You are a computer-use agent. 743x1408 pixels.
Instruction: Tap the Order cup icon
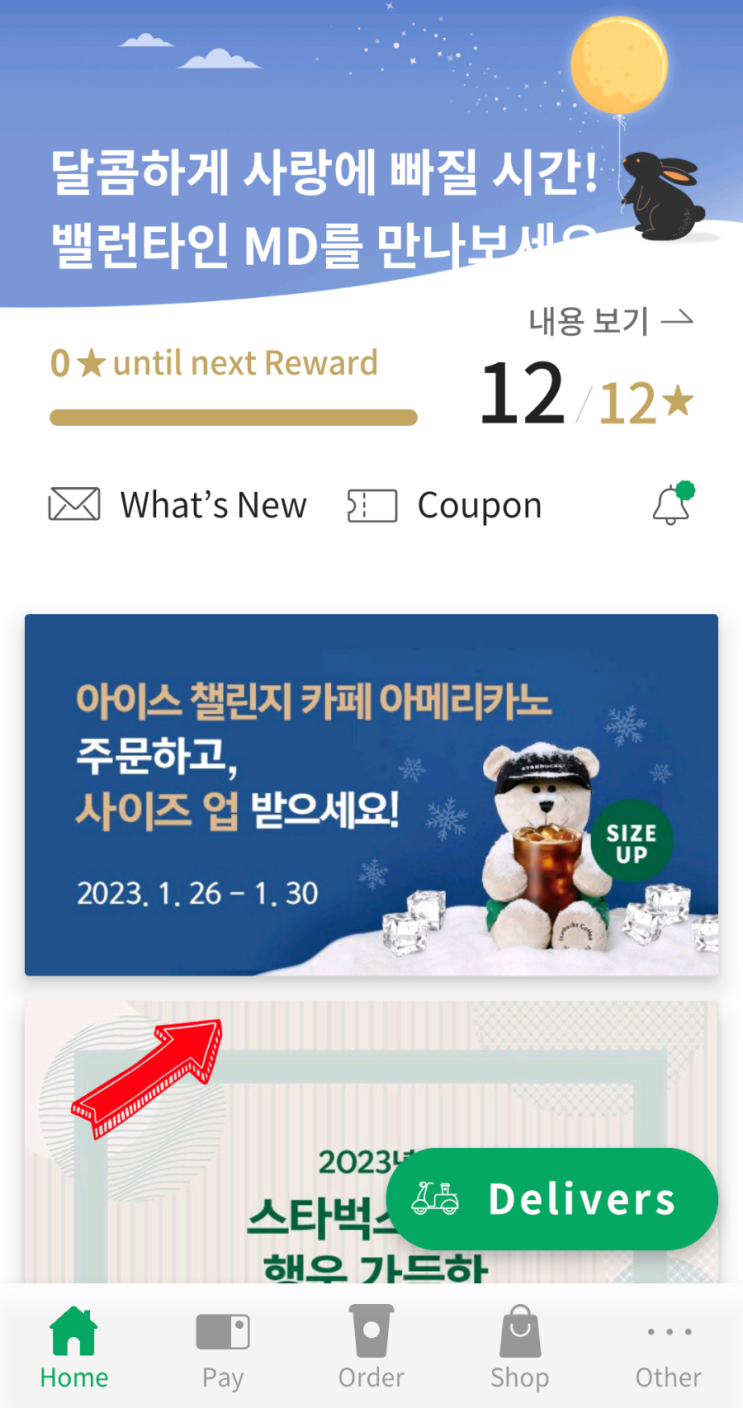[x=371, y=1331]
